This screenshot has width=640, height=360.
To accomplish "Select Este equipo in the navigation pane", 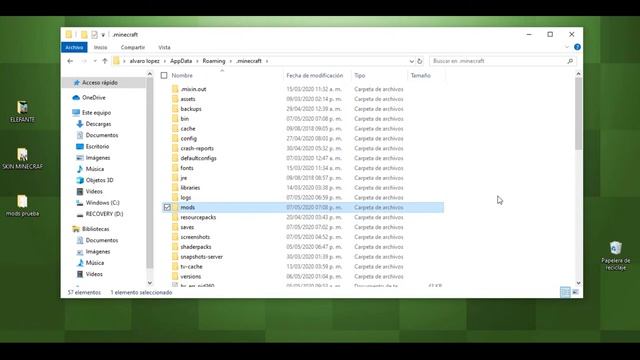I will [96, 113].
